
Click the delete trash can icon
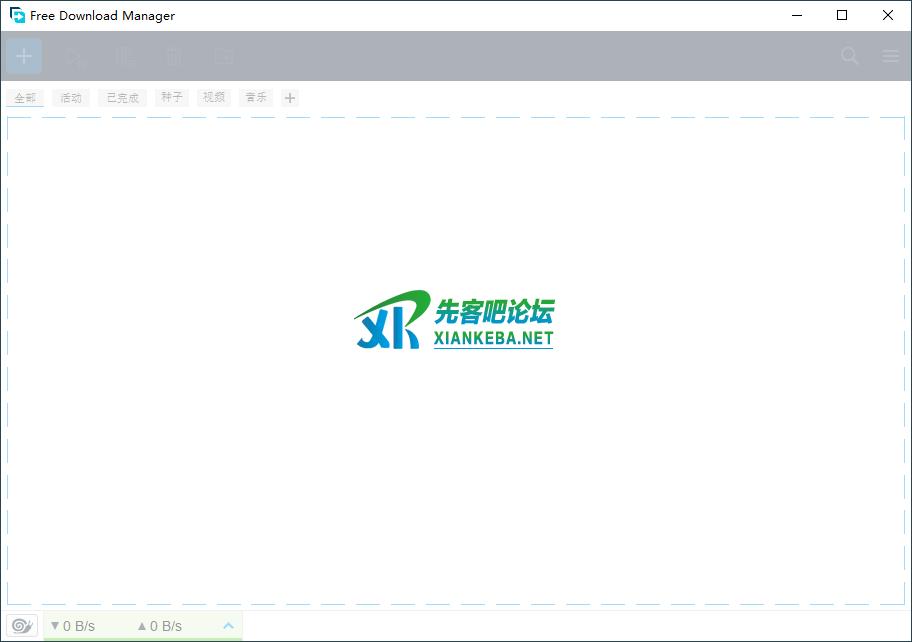click(x=174, y=56)
